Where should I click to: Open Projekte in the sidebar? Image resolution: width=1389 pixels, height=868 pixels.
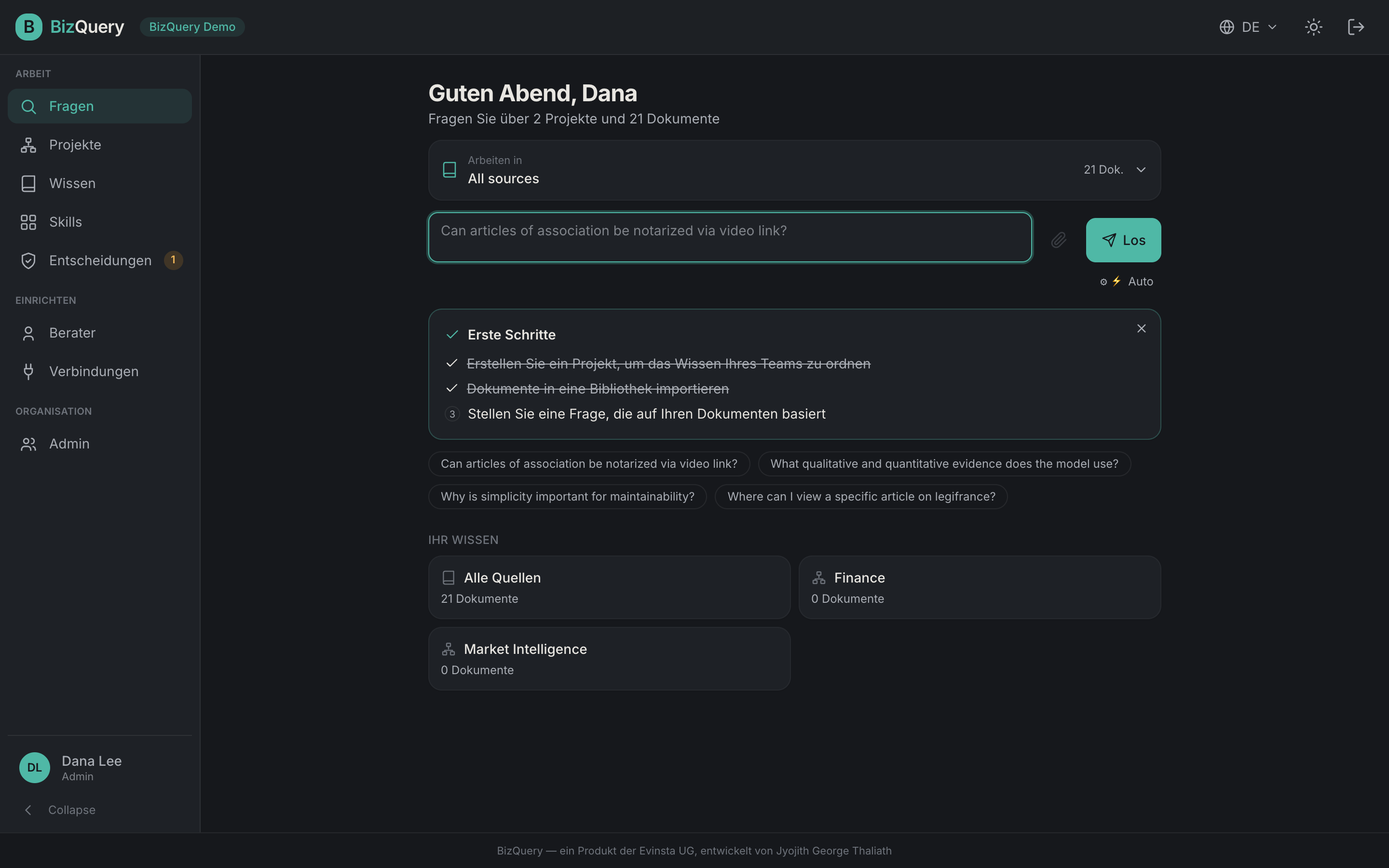(100, 145)
